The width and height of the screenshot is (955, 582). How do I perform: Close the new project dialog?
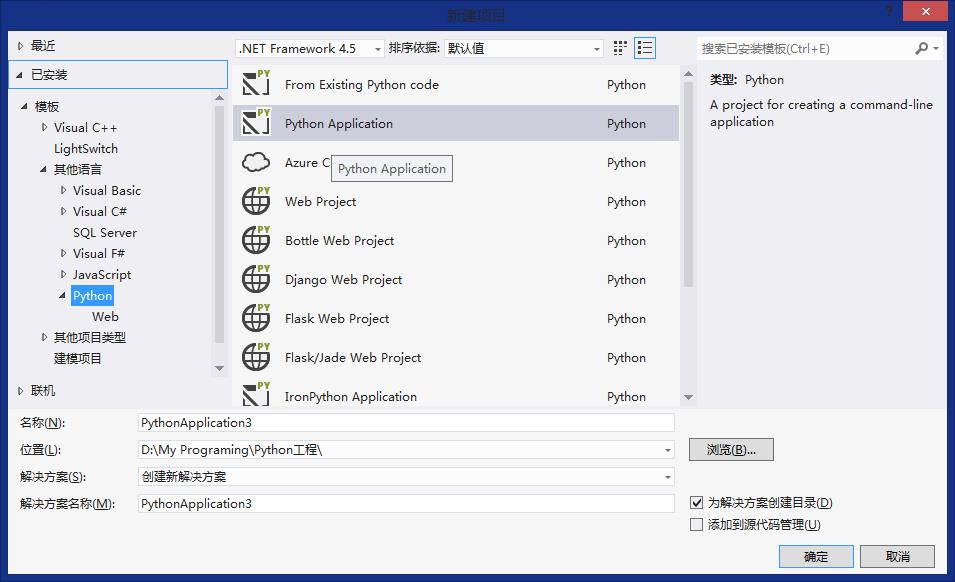click(x=925, y=12)
